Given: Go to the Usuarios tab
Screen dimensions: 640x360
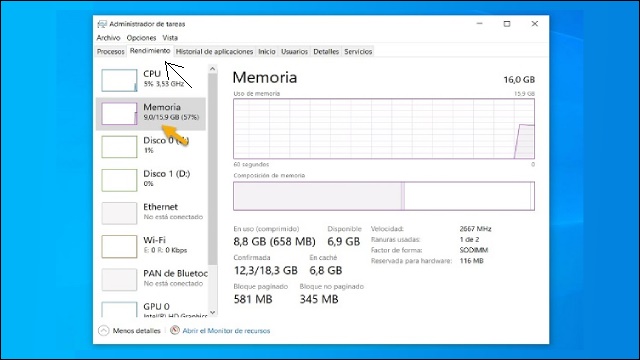Looking at the screenshot, I should [x=294, y=51].
